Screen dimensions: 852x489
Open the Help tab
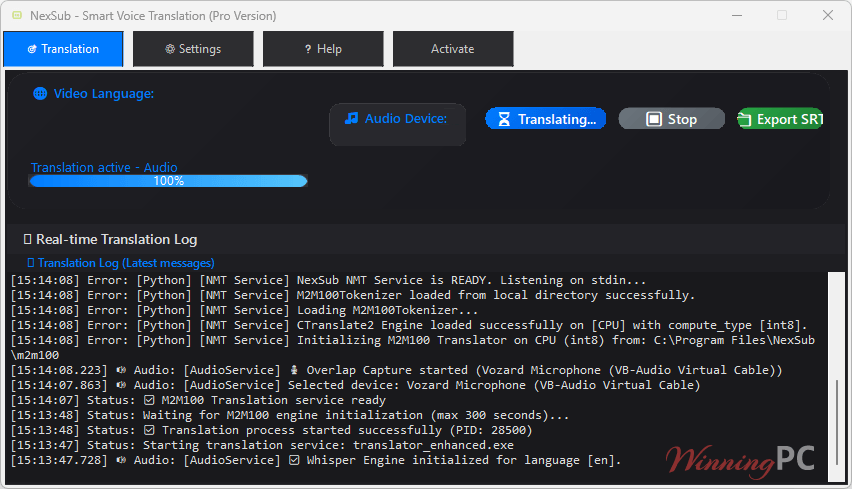coord(323,49)
